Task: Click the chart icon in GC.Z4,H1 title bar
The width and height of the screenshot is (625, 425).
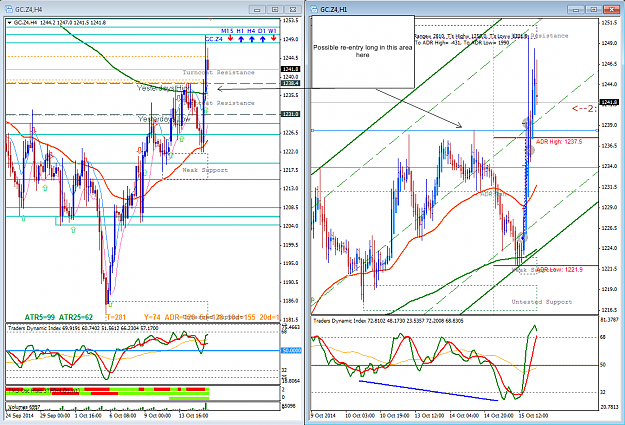Action: [x=314, y=9]
